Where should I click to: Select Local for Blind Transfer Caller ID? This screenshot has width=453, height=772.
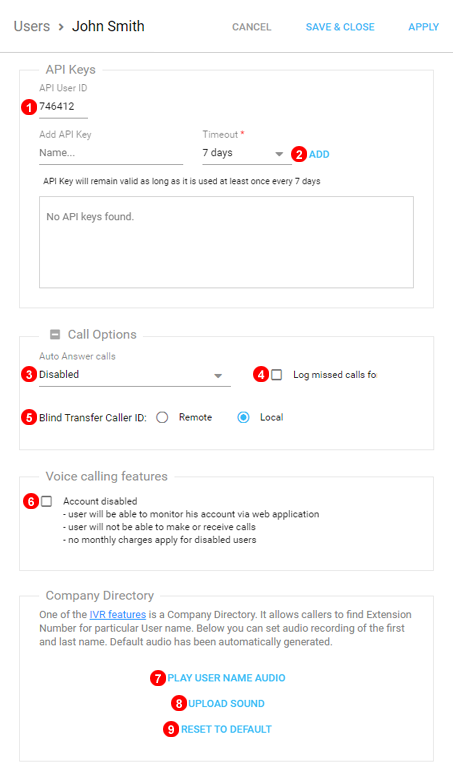click(243, 418)
